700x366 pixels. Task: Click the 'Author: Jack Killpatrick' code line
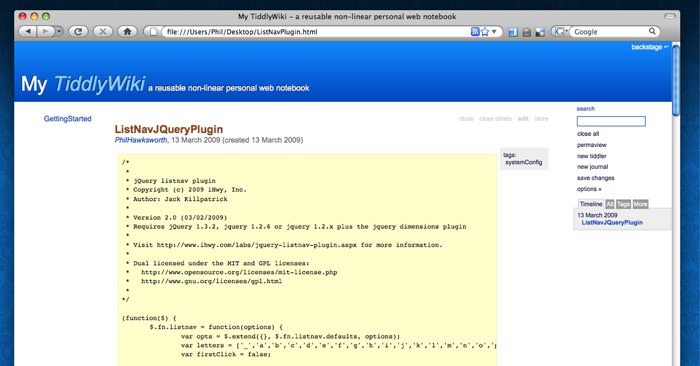click(x=180, y=199)
